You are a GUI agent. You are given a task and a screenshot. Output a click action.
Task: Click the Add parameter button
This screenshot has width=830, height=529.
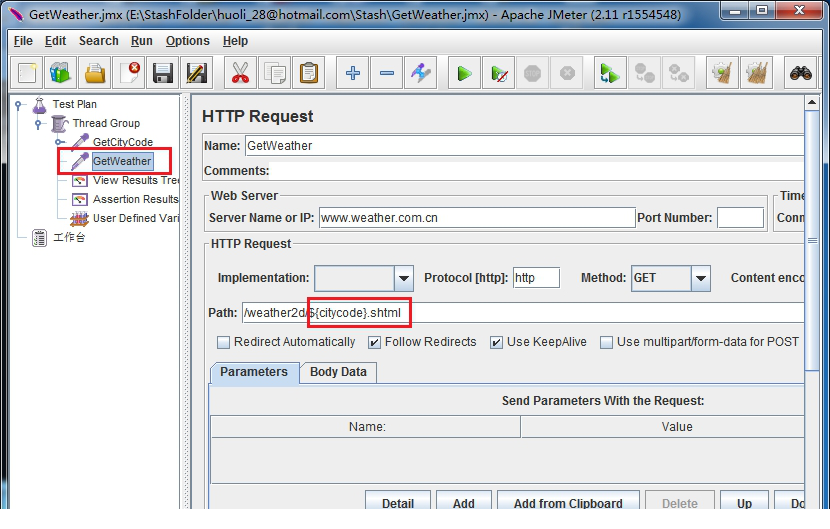(464, 501)
